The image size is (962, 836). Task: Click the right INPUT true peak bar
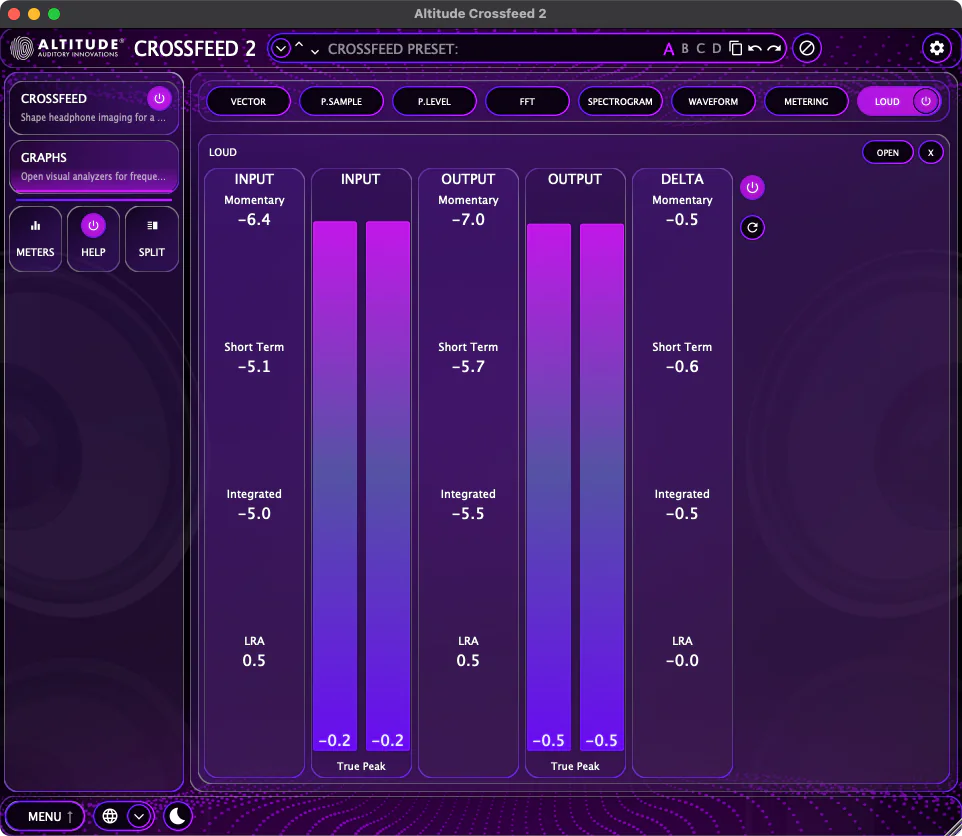388,486
